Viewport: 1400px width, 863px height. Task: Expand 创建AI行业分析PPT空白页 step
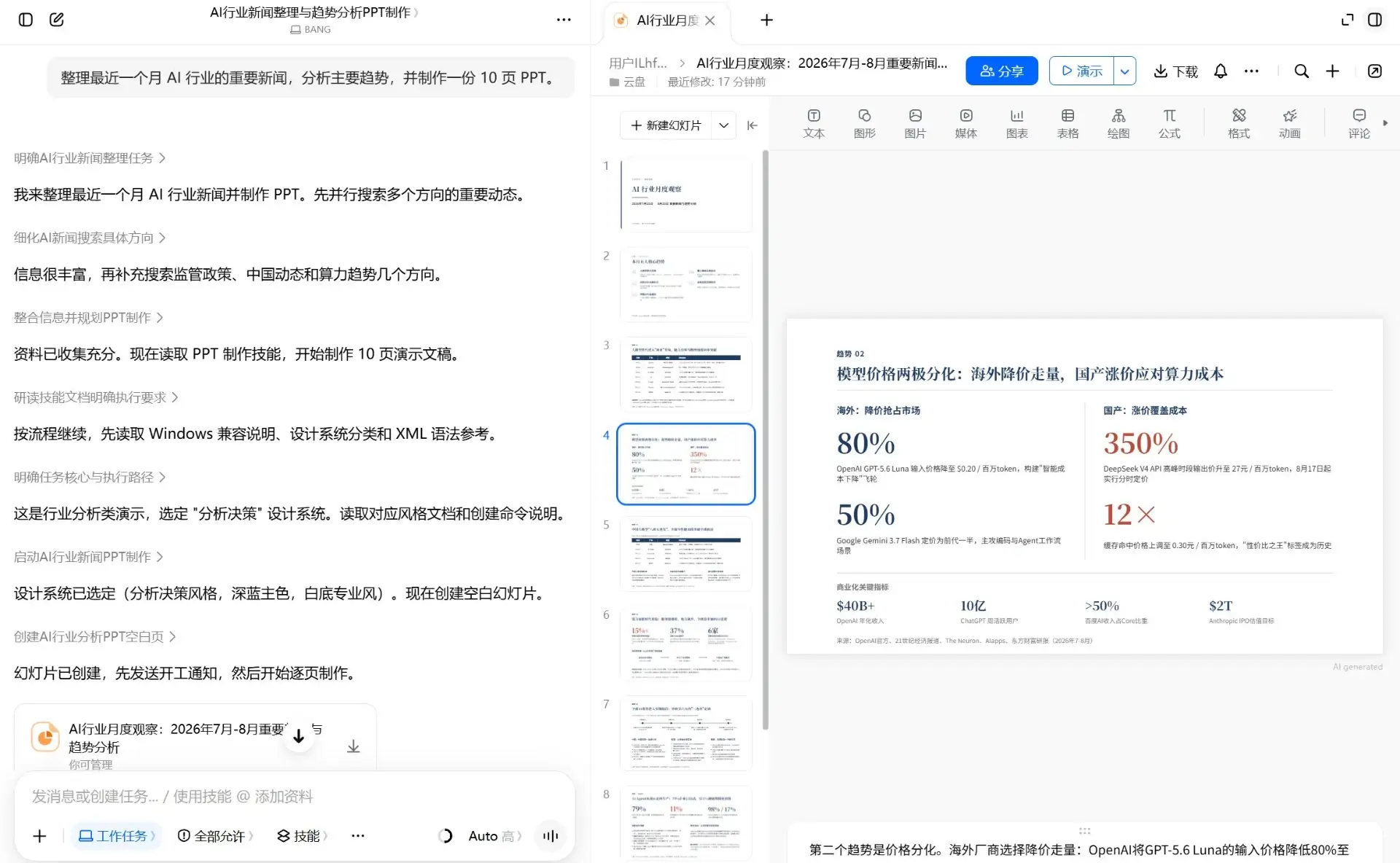(95, 637)
